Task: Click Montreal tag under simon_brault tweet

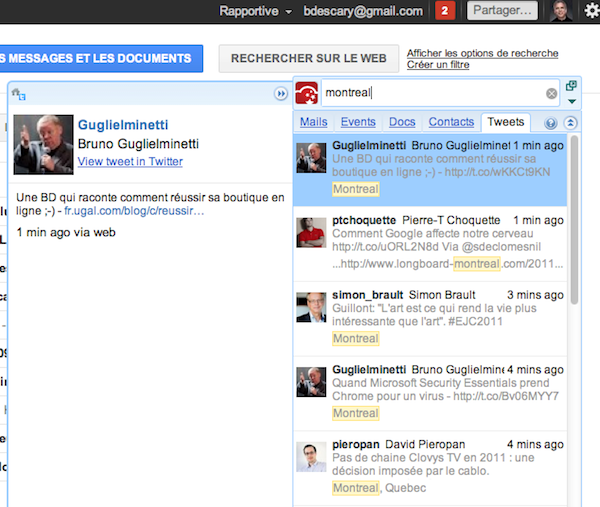Action: click(x=355, y=339)
